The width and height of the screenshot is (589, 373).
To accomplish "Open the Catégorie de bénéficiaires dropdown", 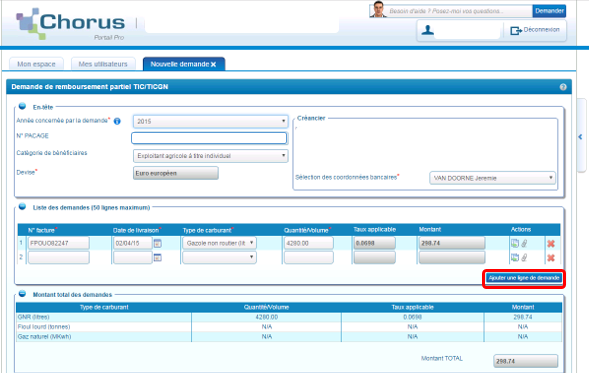I will point(210,156).
